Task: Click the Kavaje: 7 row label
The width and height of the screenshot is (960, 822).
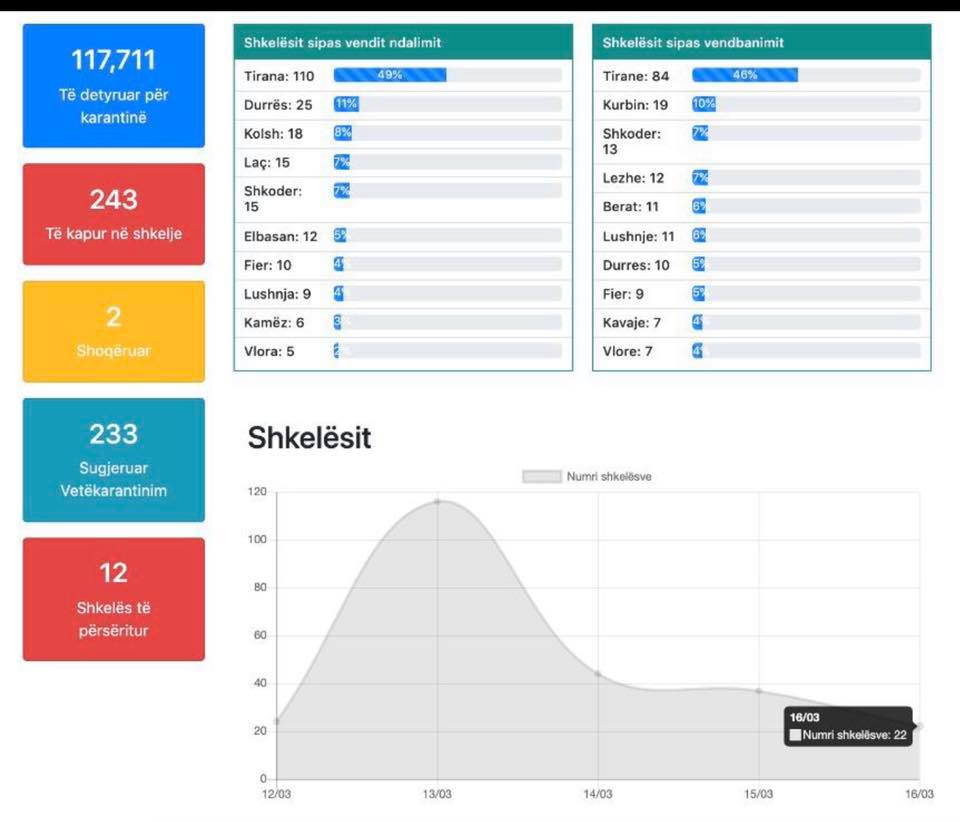Action: (632, 323)
